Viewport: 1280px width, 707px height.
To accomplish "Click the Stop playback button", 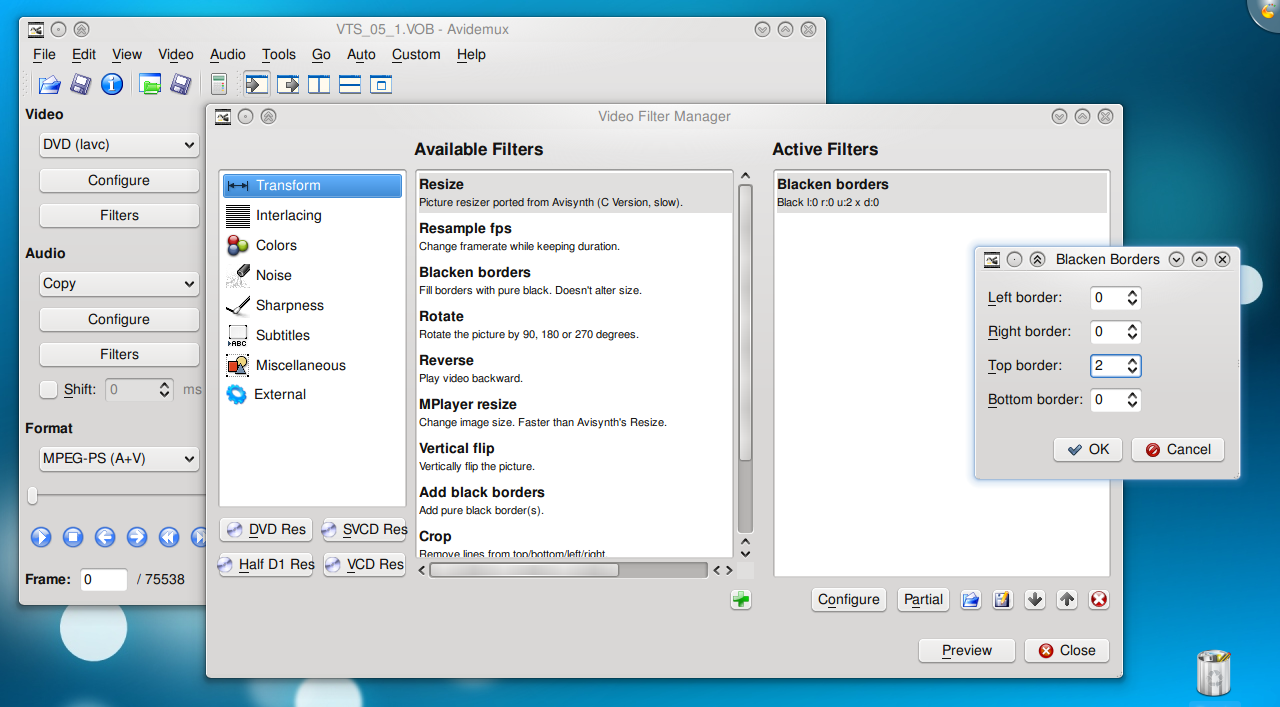I will point(73,537).
